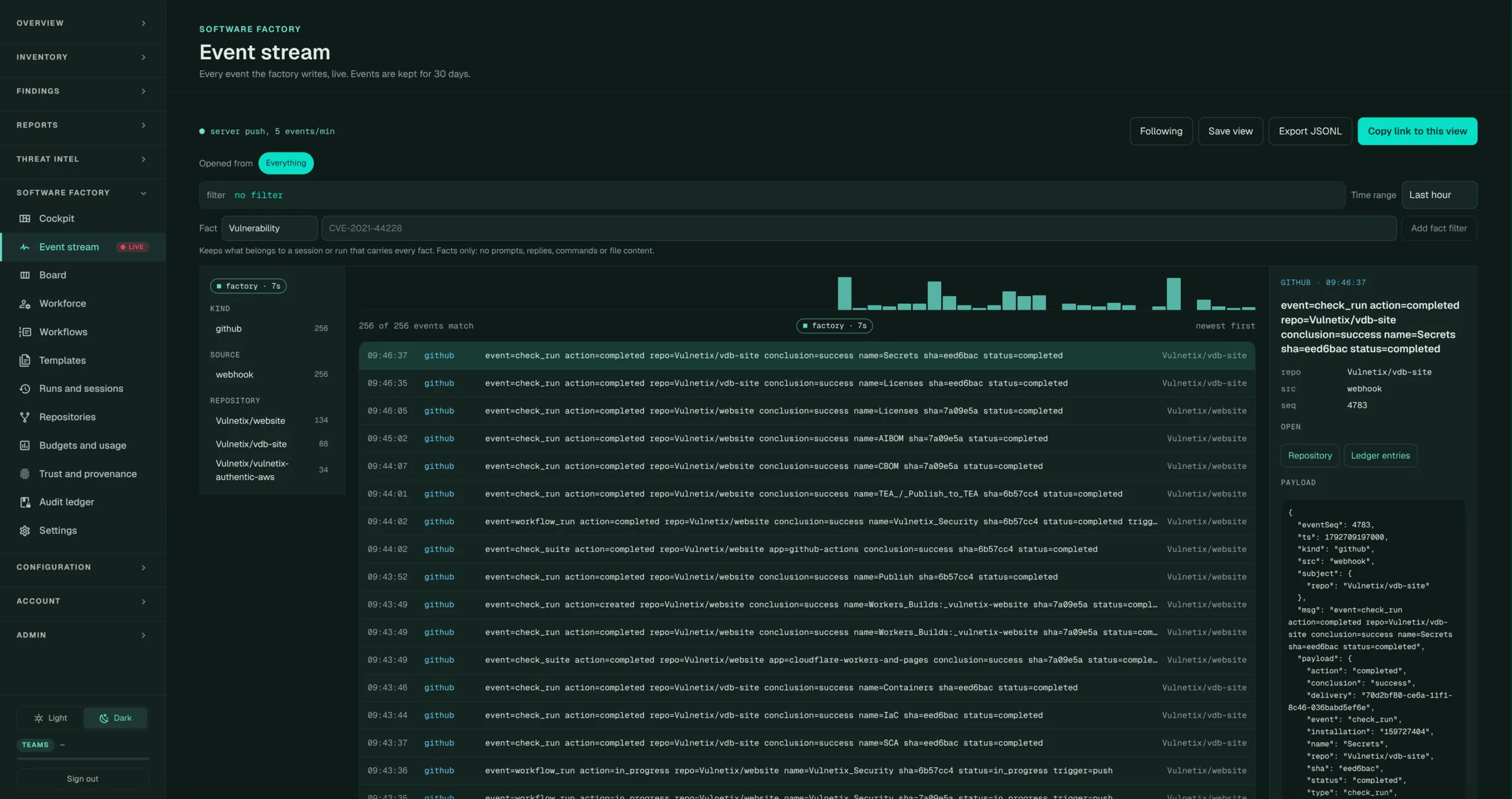
Task: Open the Repository link in detail panel
Action: pyautogui.click(x=1310, y=456)
